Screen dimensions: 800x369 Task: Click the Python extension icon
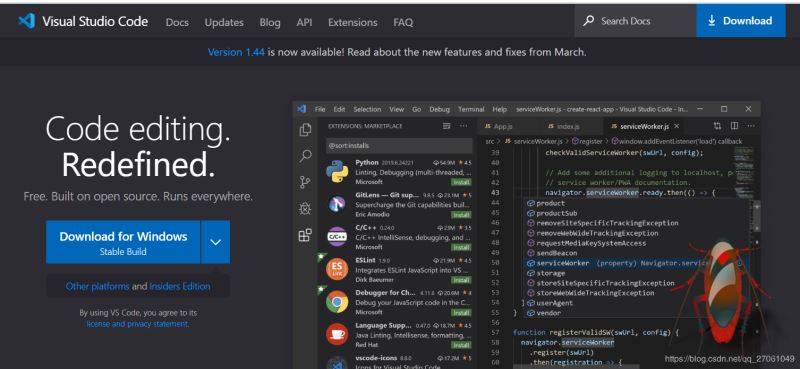(337, 171)
